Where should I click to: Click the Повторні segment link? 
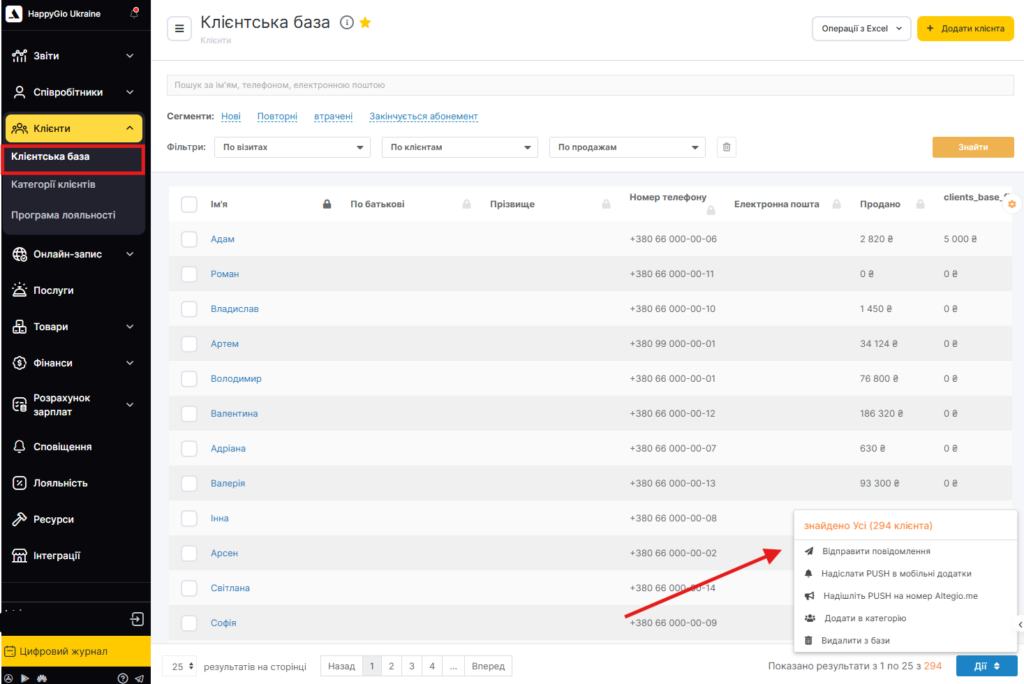277,116
